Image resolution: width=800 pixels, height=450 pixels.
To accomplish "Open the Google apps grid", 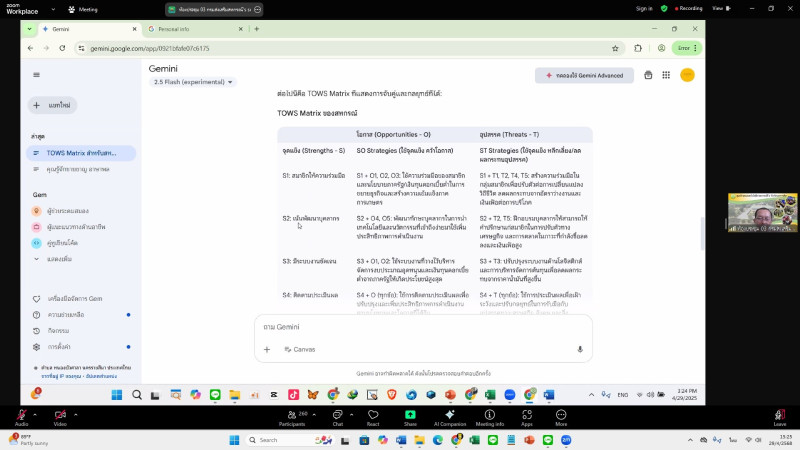I will [666, 75].
